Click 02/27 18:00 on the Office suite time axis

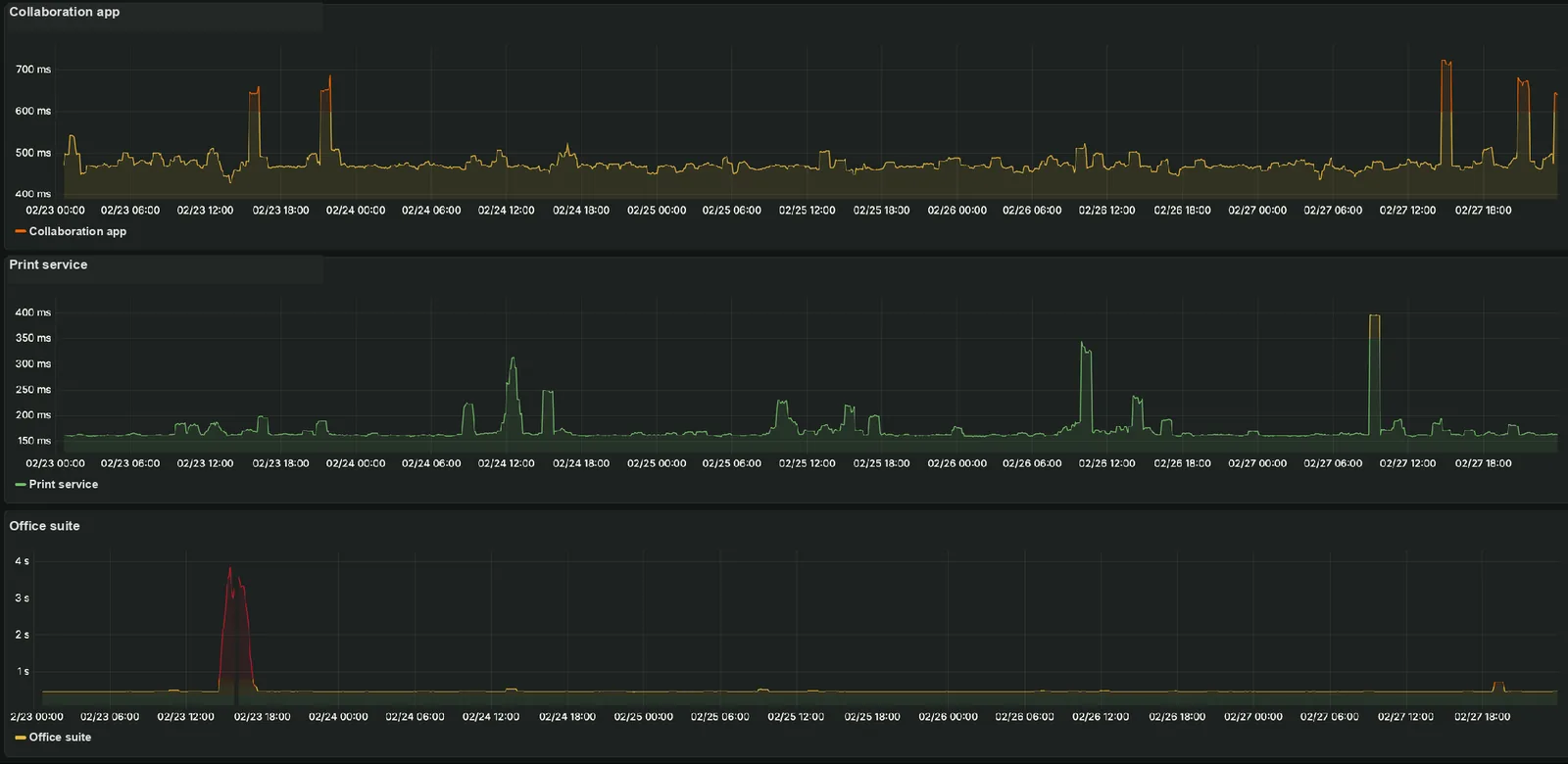[1483, 717]
